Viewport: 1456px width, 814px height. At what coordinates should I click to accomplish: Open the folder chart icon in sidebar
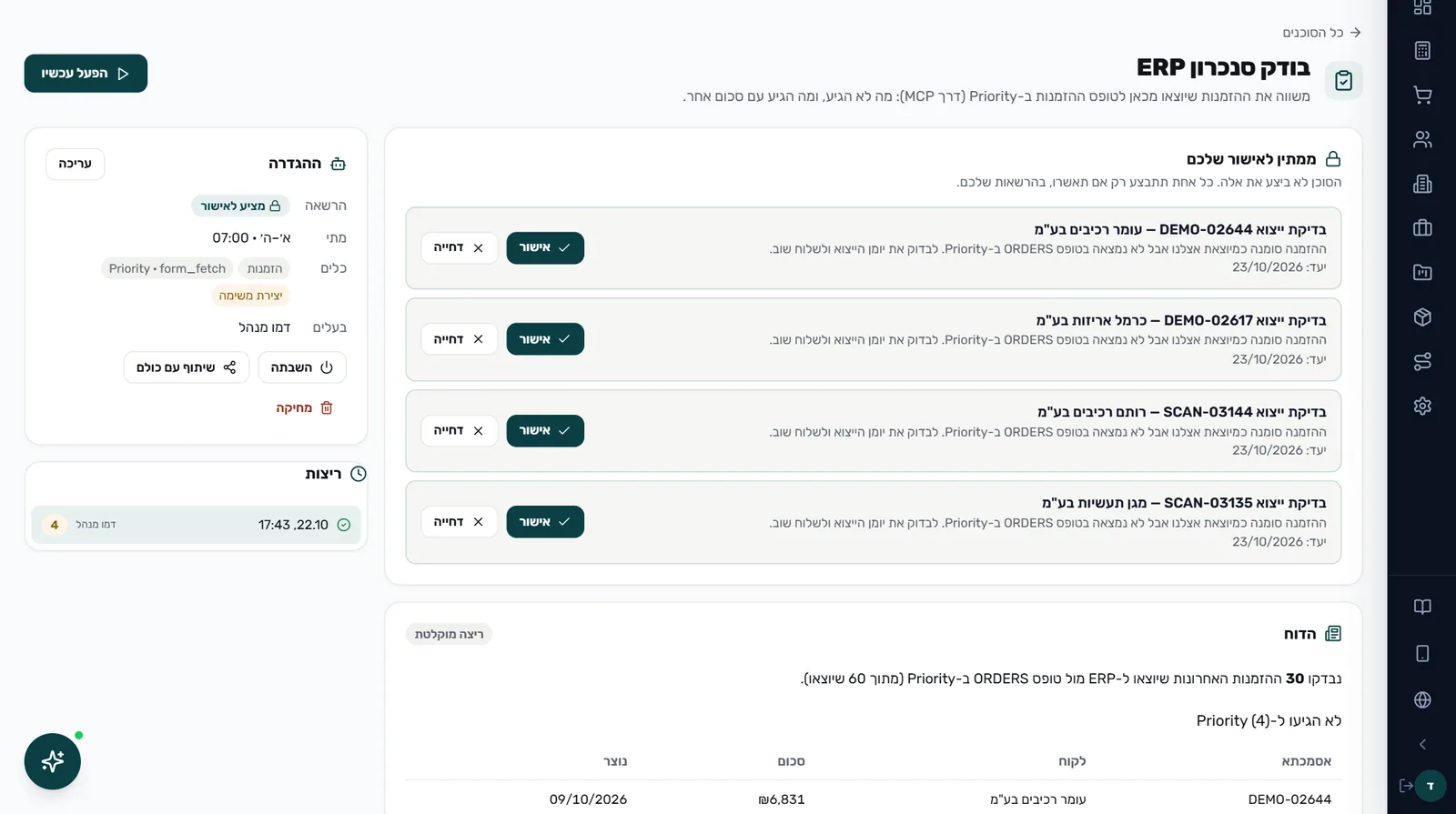coord(1422,272)
